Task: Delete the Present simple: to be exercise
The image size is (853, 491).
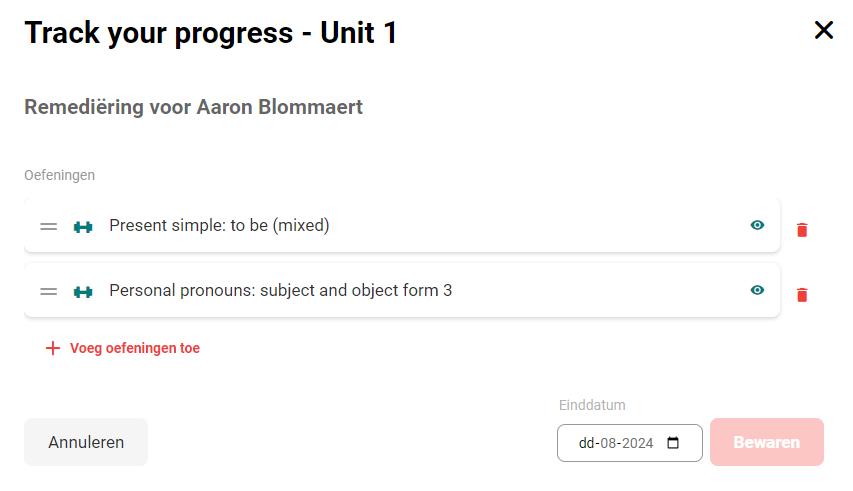Action: click(x=802, y=229)
